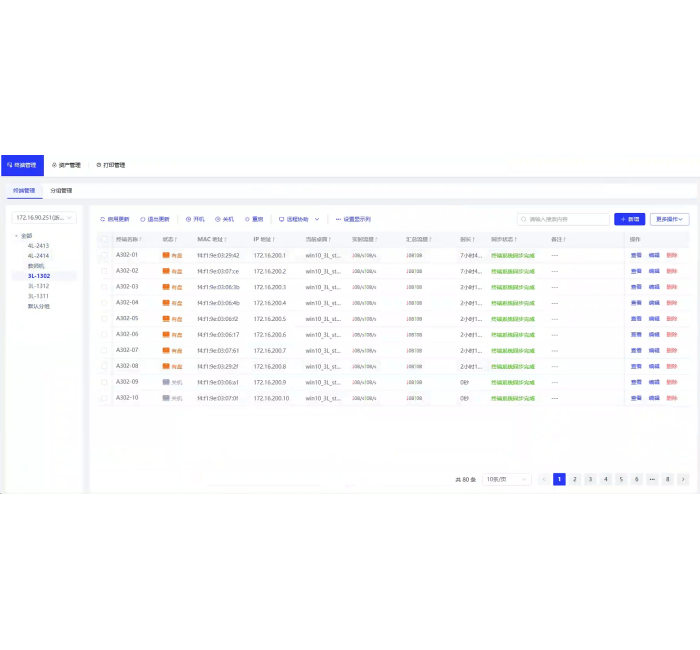This screenshot has height=650, width=700.
Task: Tick the checkbox for row A302-04
Action: pyautogui.click(x=104, y=303)
